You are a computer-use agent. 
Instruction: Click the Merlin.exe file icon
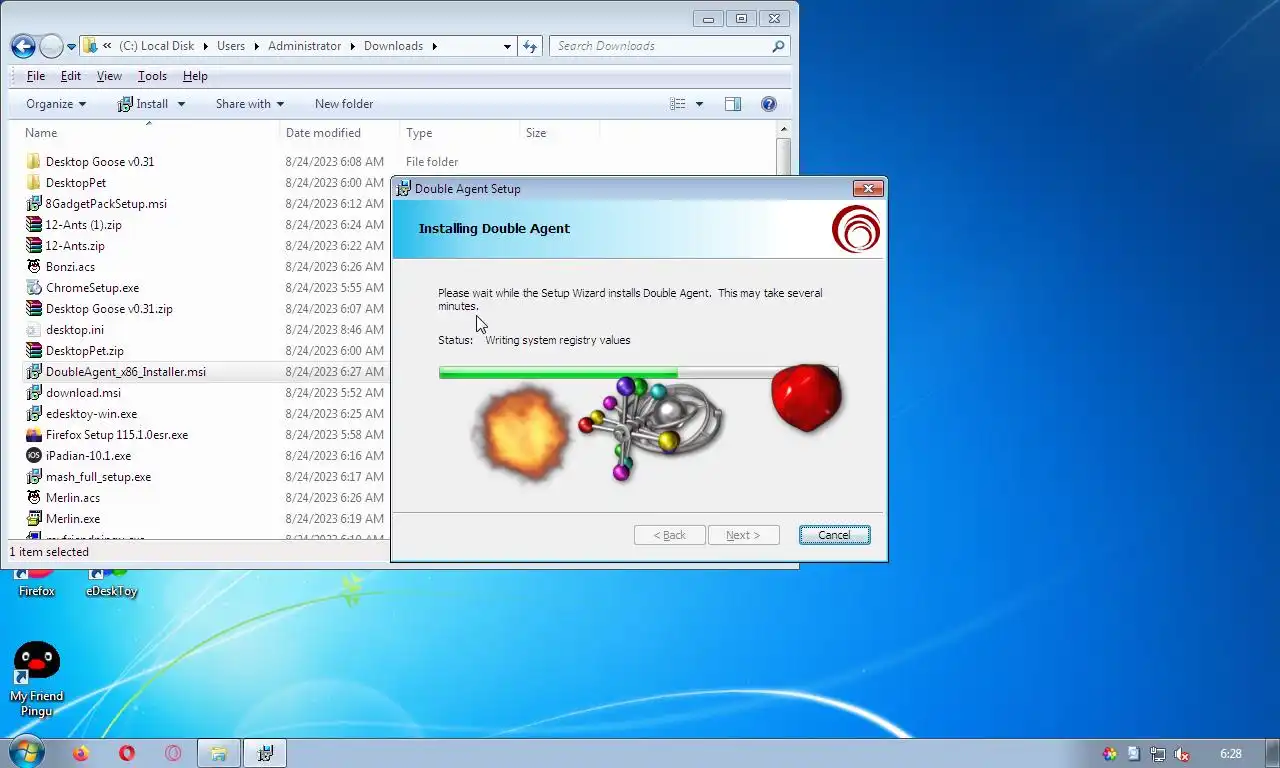pyautogui.click(x=33, y=518)
